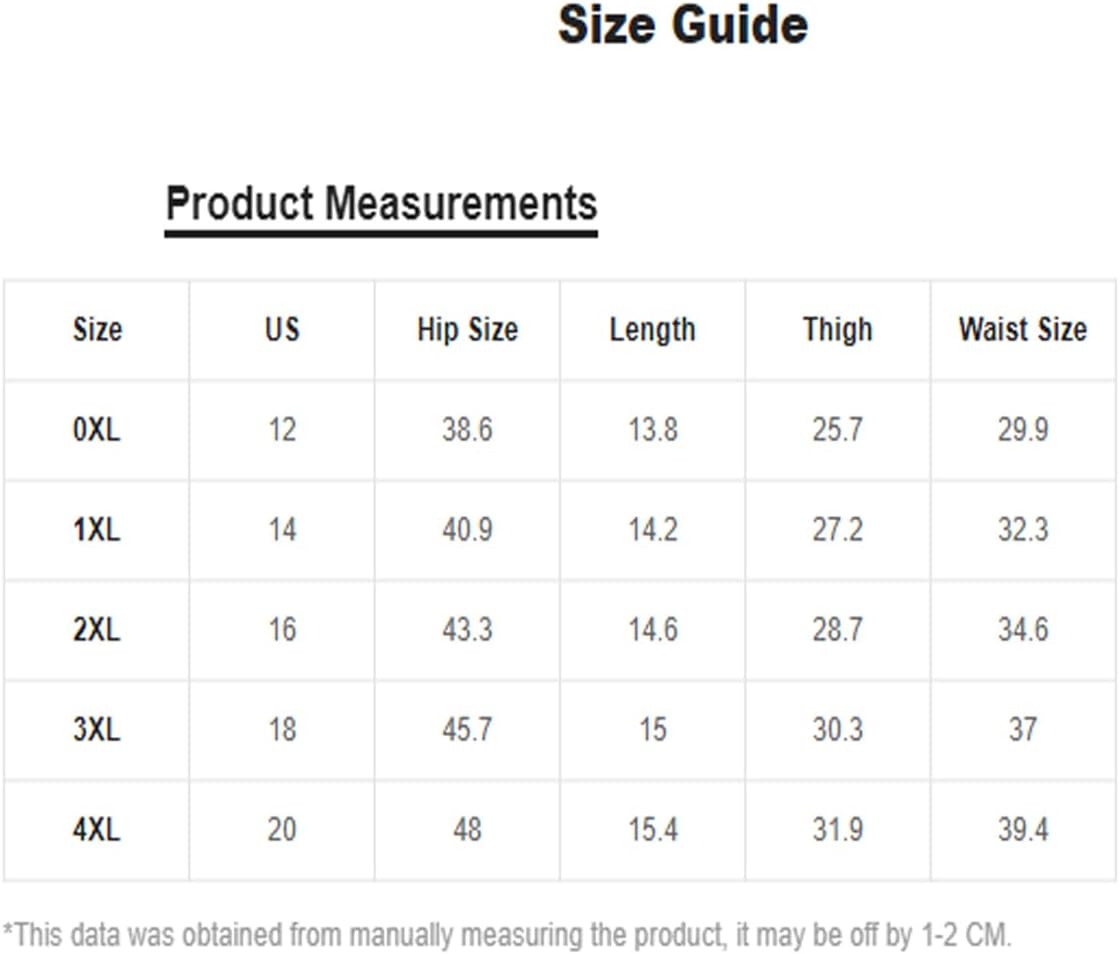Click the US column header
1120x954 pixels.
[282, 330]
